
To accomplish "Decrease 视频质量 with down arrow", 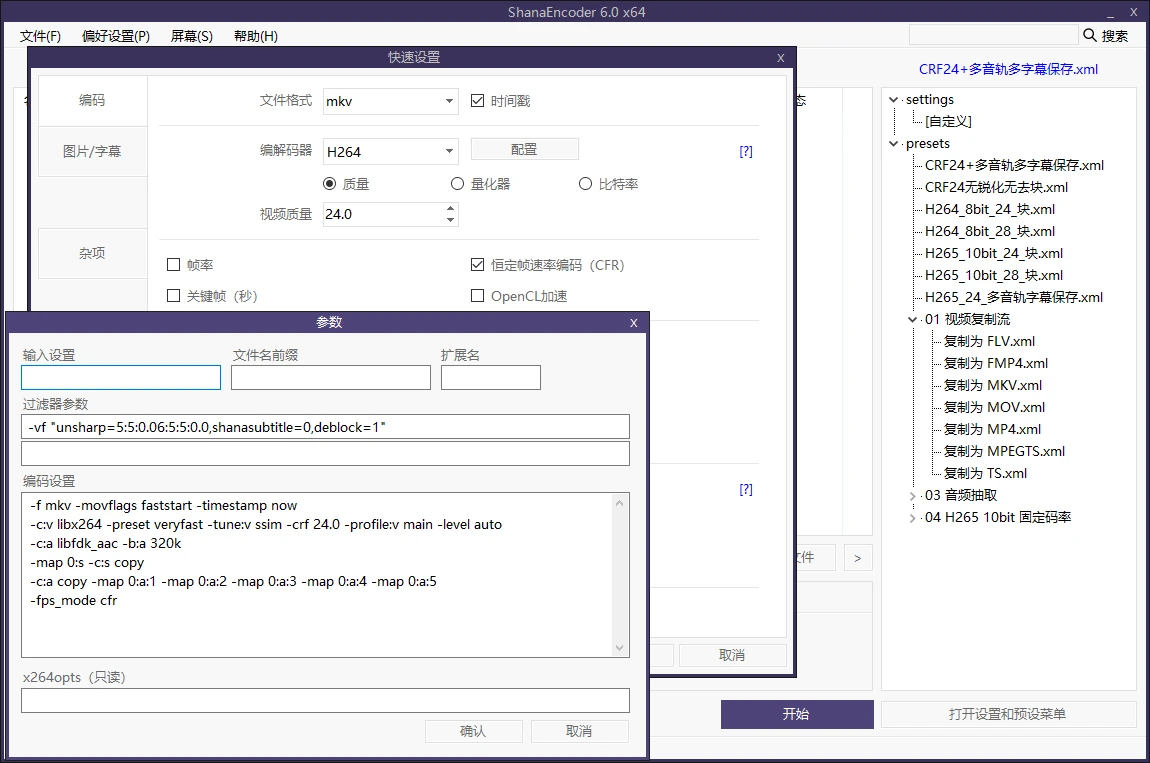I will (x=450, y=219).
